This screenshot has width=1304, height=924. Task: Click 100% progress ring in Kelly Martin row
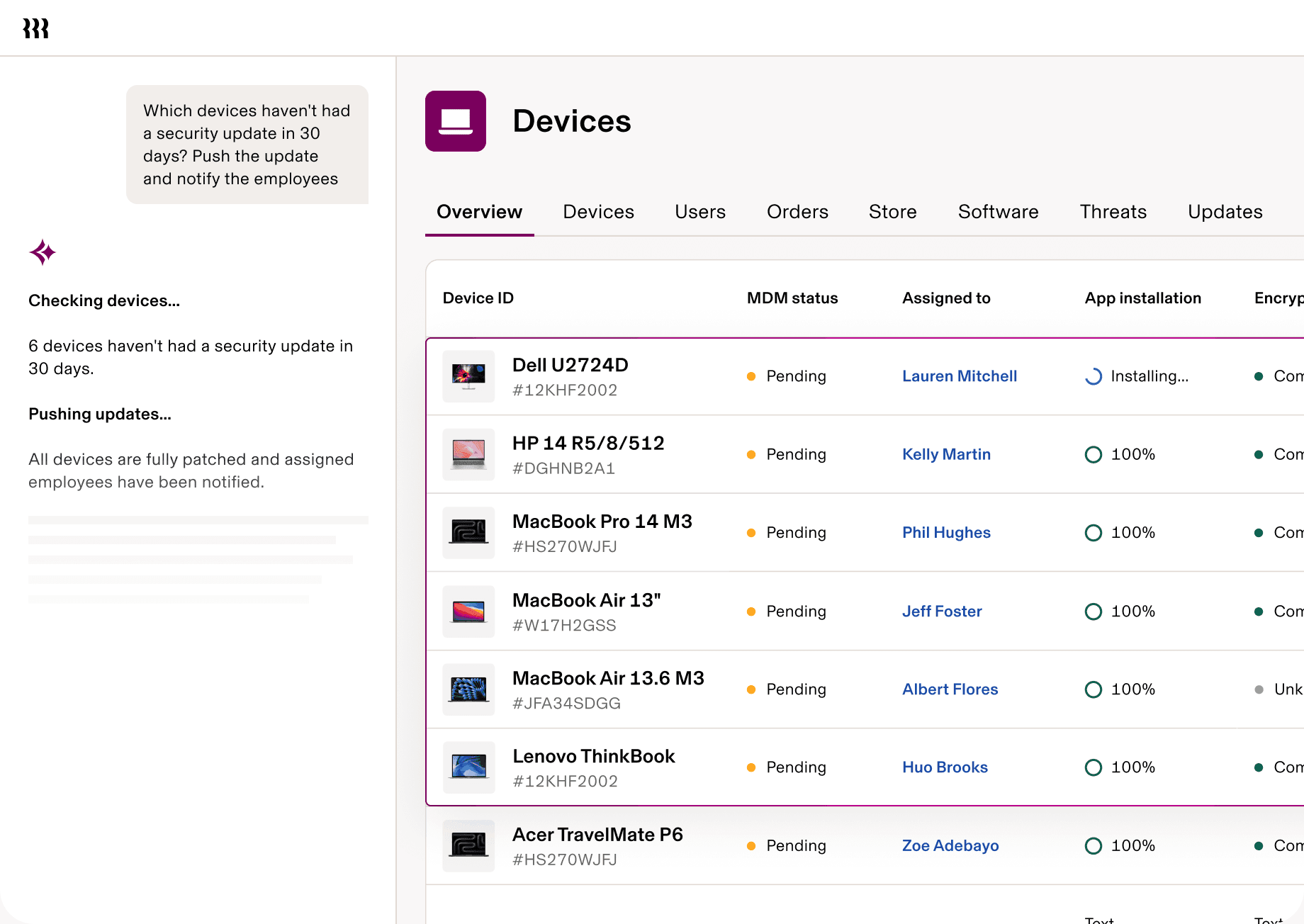pos(1094,454)
